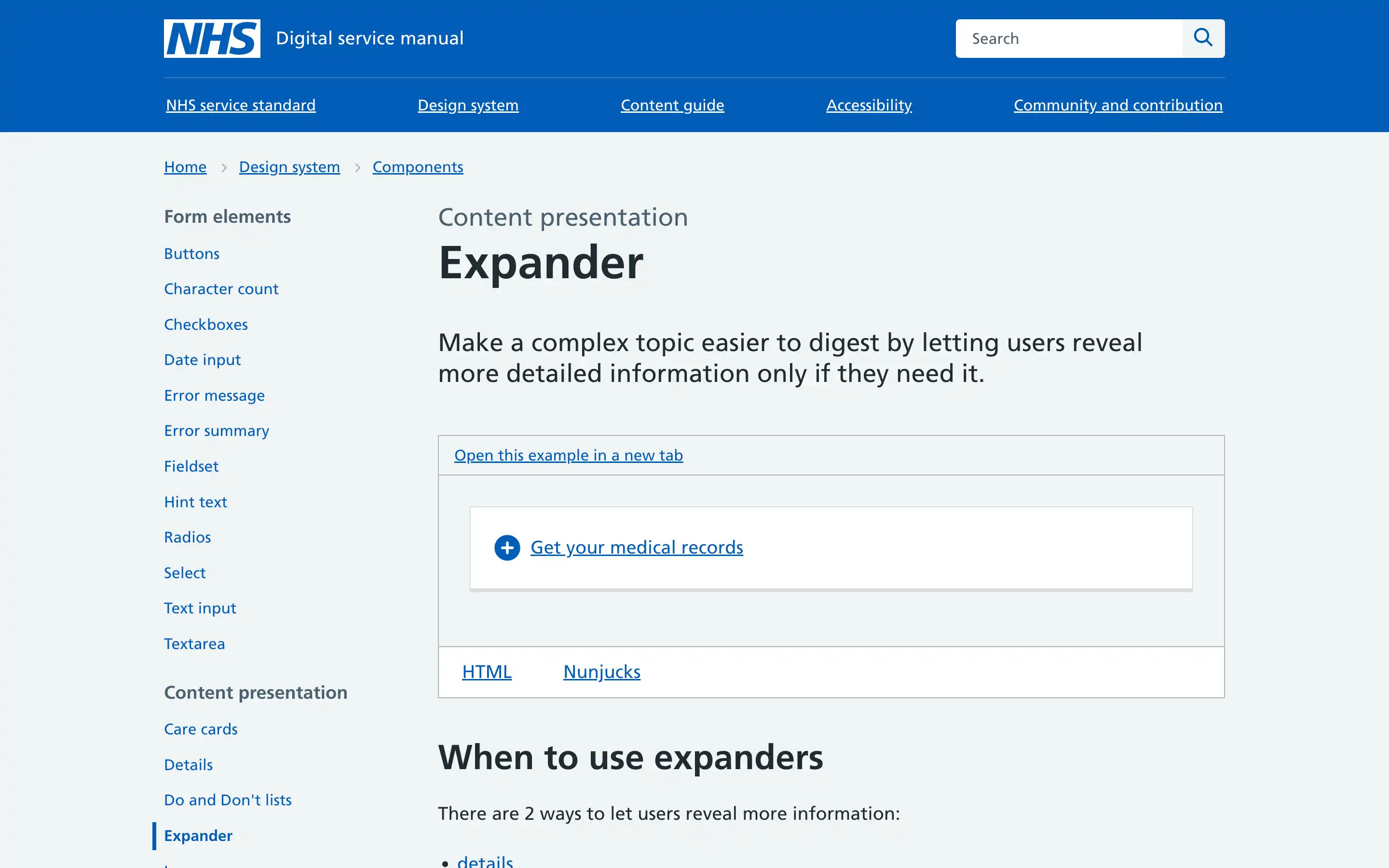1389x868 pixels.
Task: Click the Home breadcrumb
Action: 185,167
